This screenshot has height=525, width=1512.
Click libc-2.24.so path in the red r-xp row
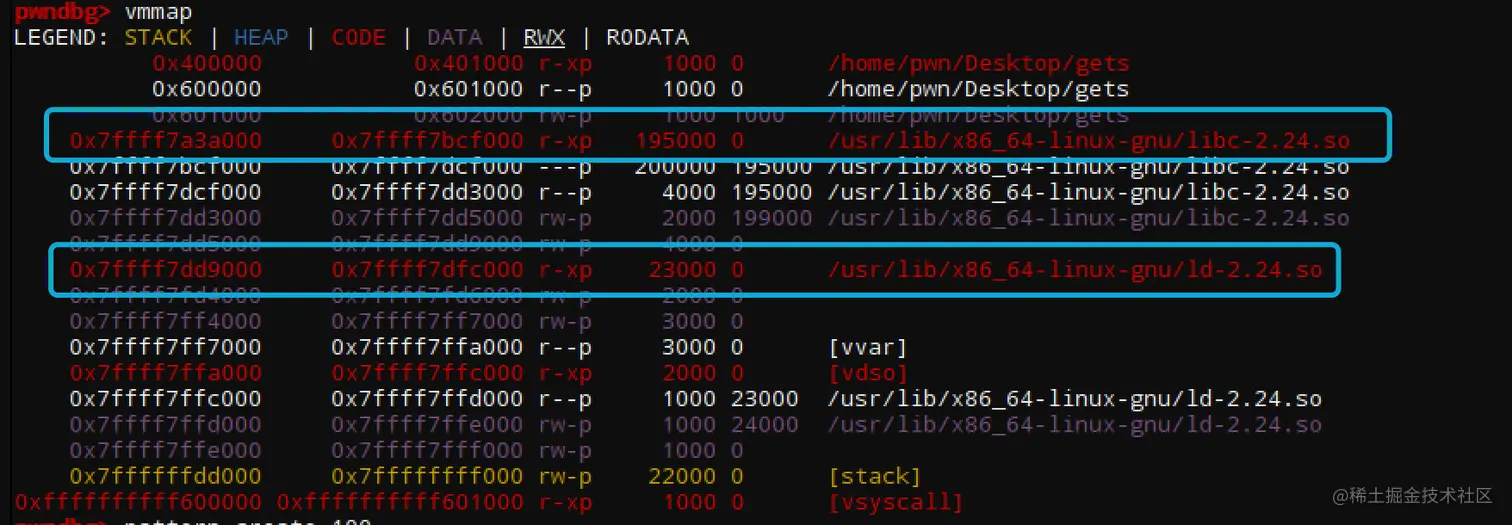[x=1089, y=141]
